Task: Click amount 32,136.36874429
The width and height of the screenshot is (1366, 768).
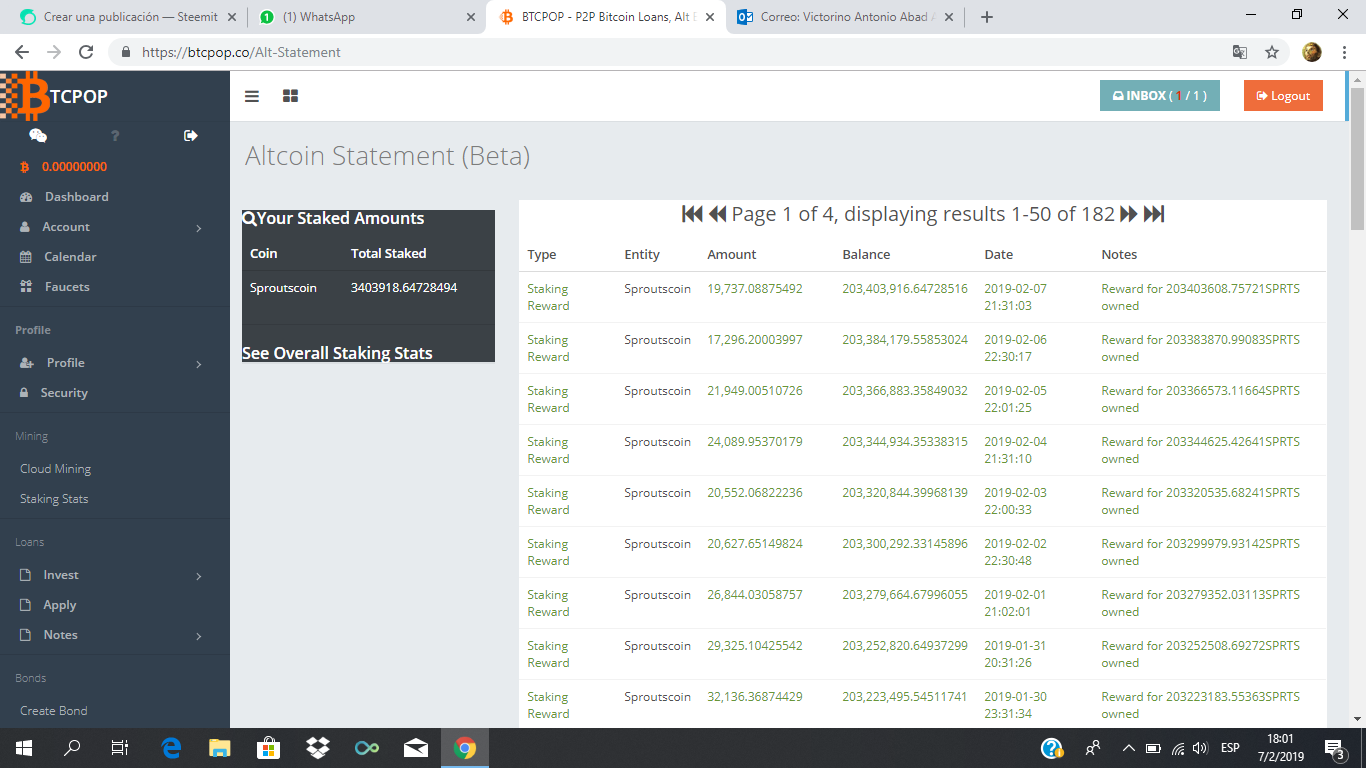Action: click(755, 697)
